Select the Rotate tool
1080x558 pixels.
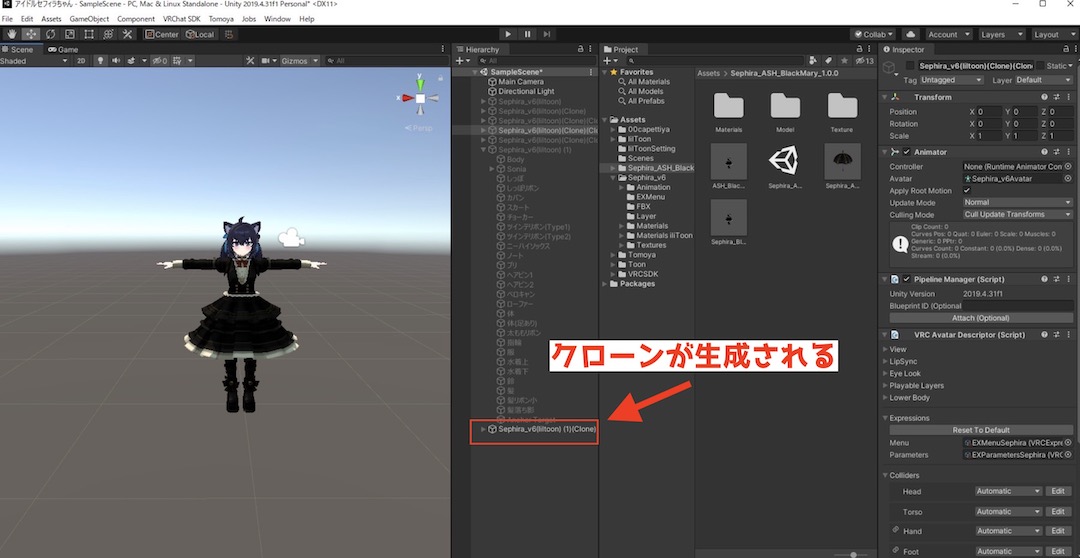coord(50,34)
